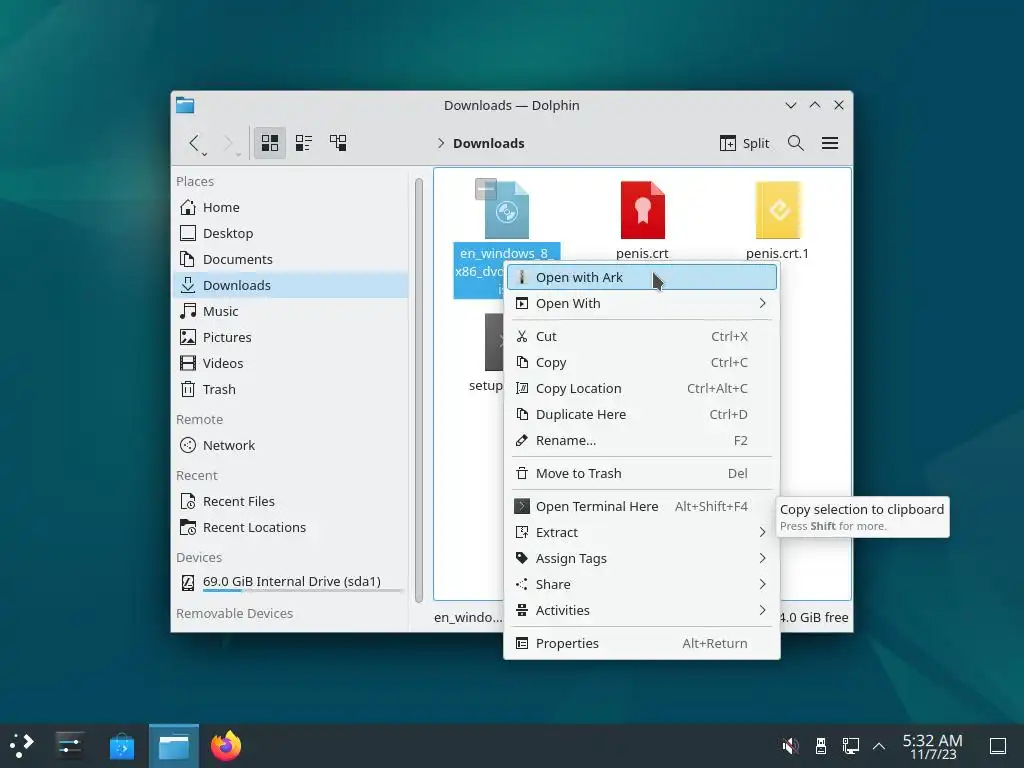Image resolution: width=1024 pixels, height=768 pixels.
Task: Open Documents in Places panel
Action: point(291,259)
